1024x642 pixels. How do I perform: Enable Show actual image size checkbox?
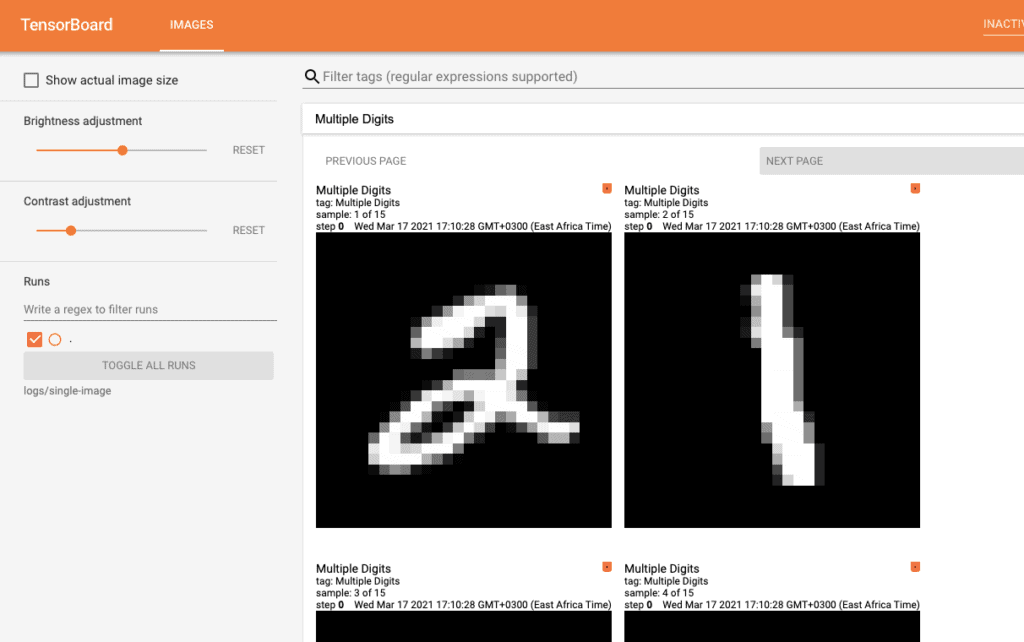31,80
